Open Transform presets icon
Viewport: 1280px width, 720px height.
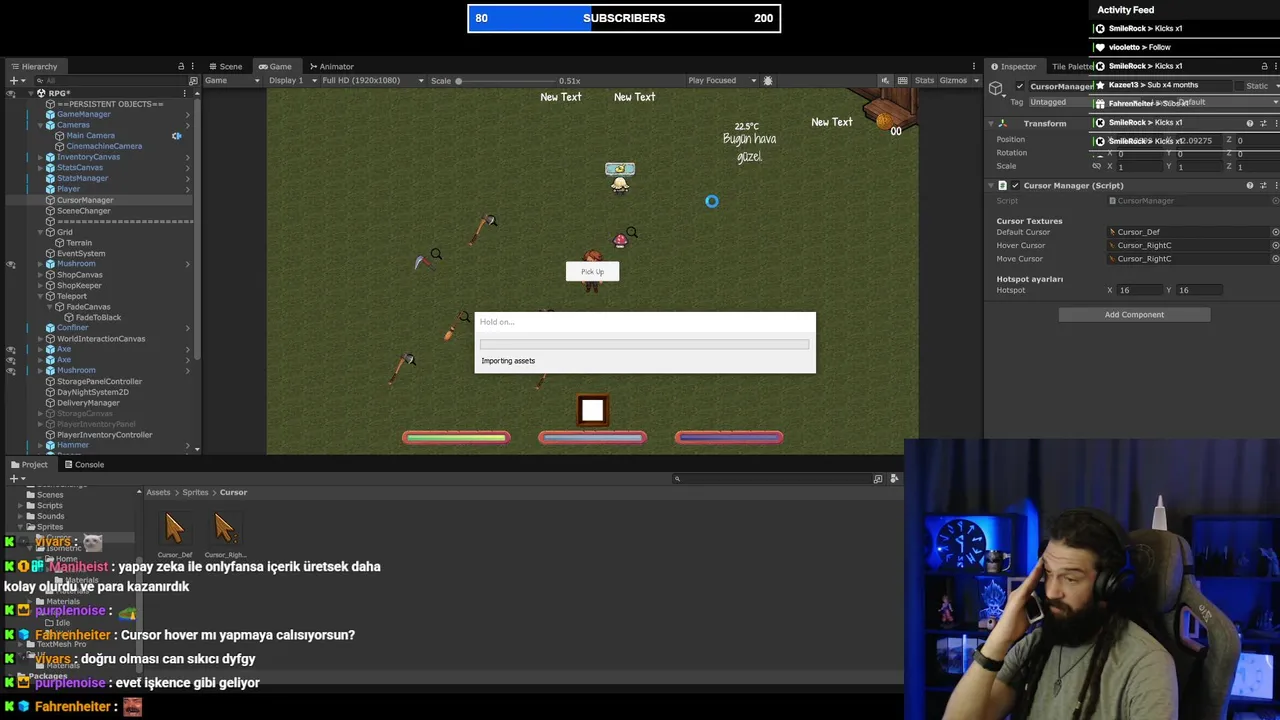click(1263, 123)
